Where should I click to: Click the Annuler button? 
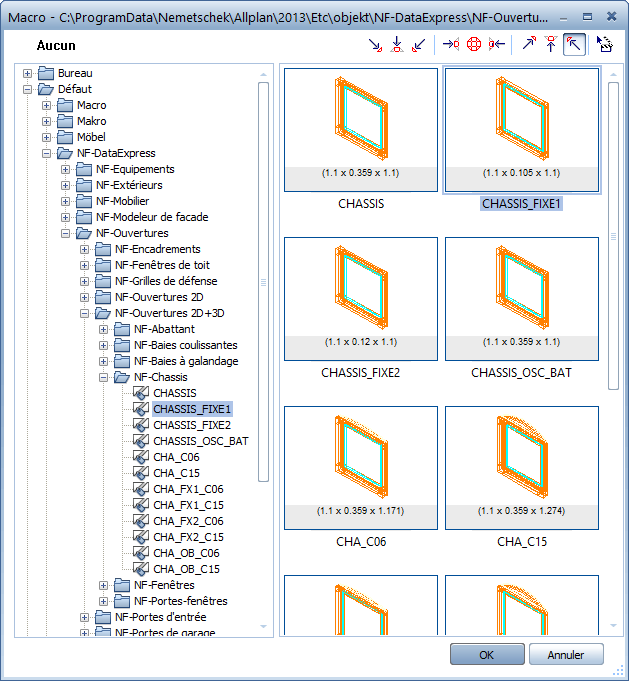[x=566, y=654]
